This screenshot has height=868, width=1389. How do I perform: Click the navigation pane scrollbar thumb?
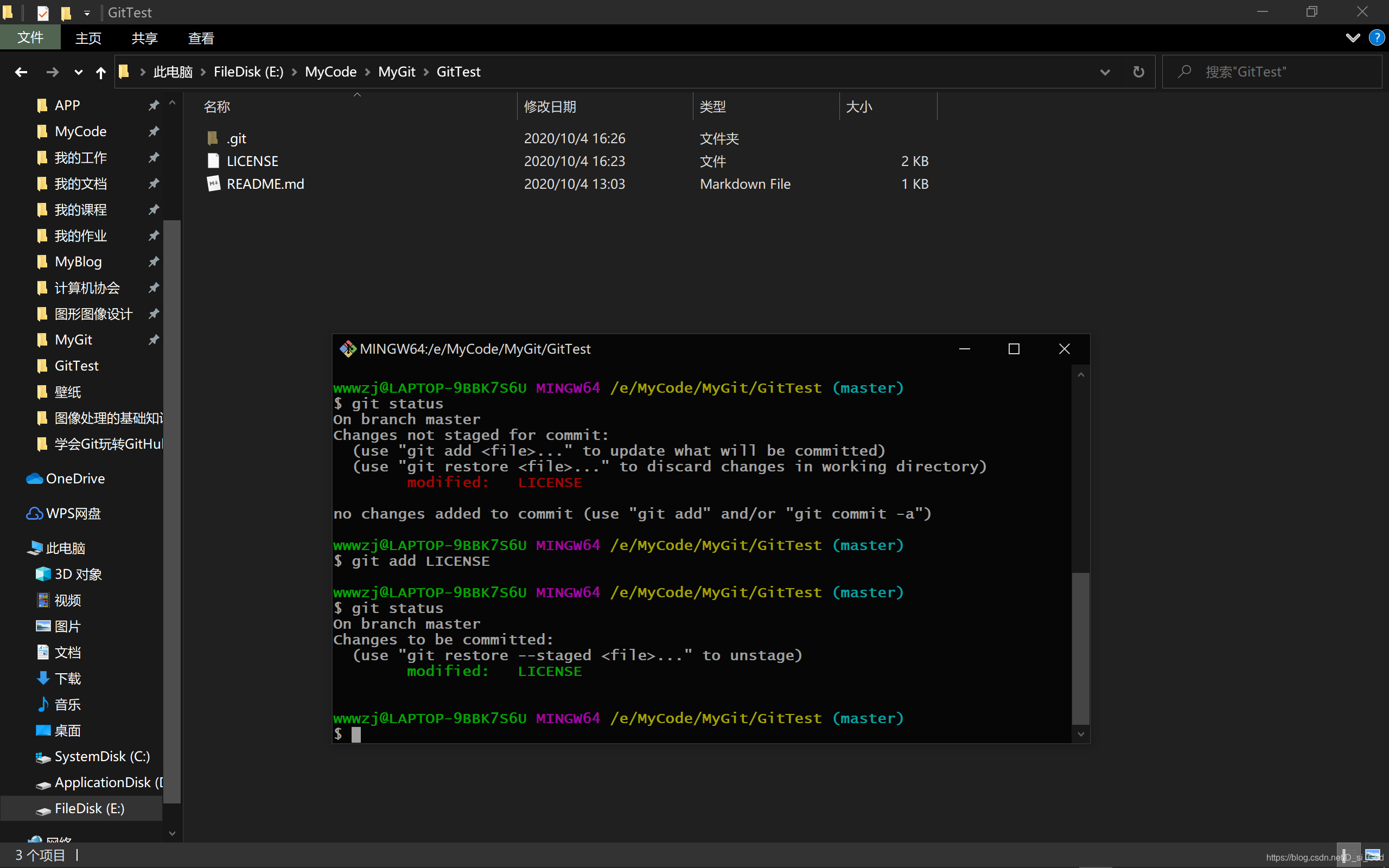[171, 511]
